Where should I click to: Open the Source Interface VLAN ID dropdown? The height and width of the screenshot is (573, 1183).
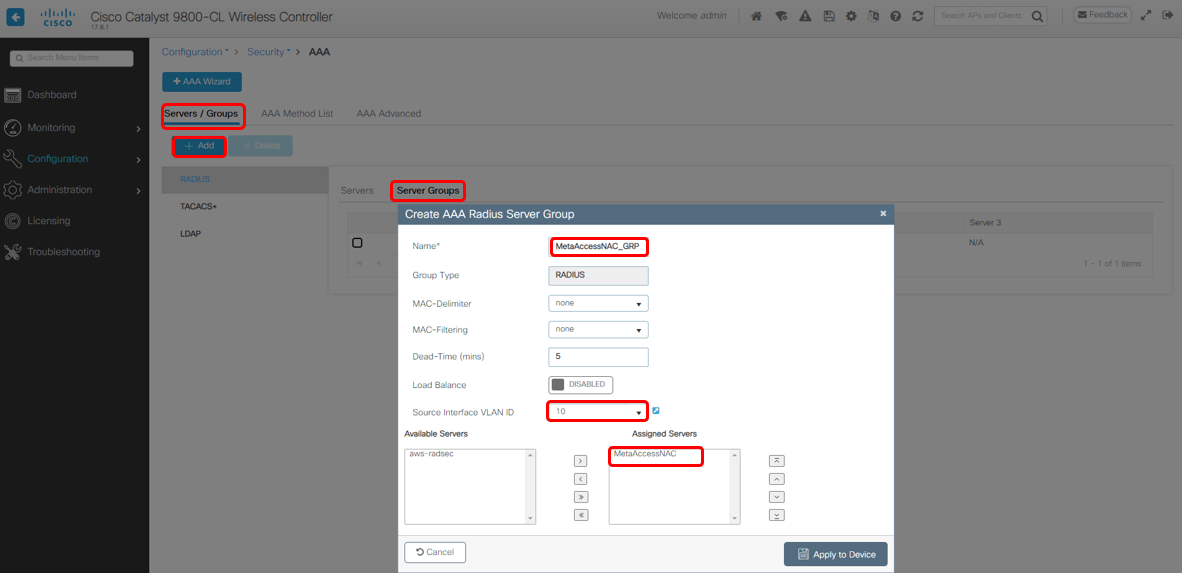[597, 411]
